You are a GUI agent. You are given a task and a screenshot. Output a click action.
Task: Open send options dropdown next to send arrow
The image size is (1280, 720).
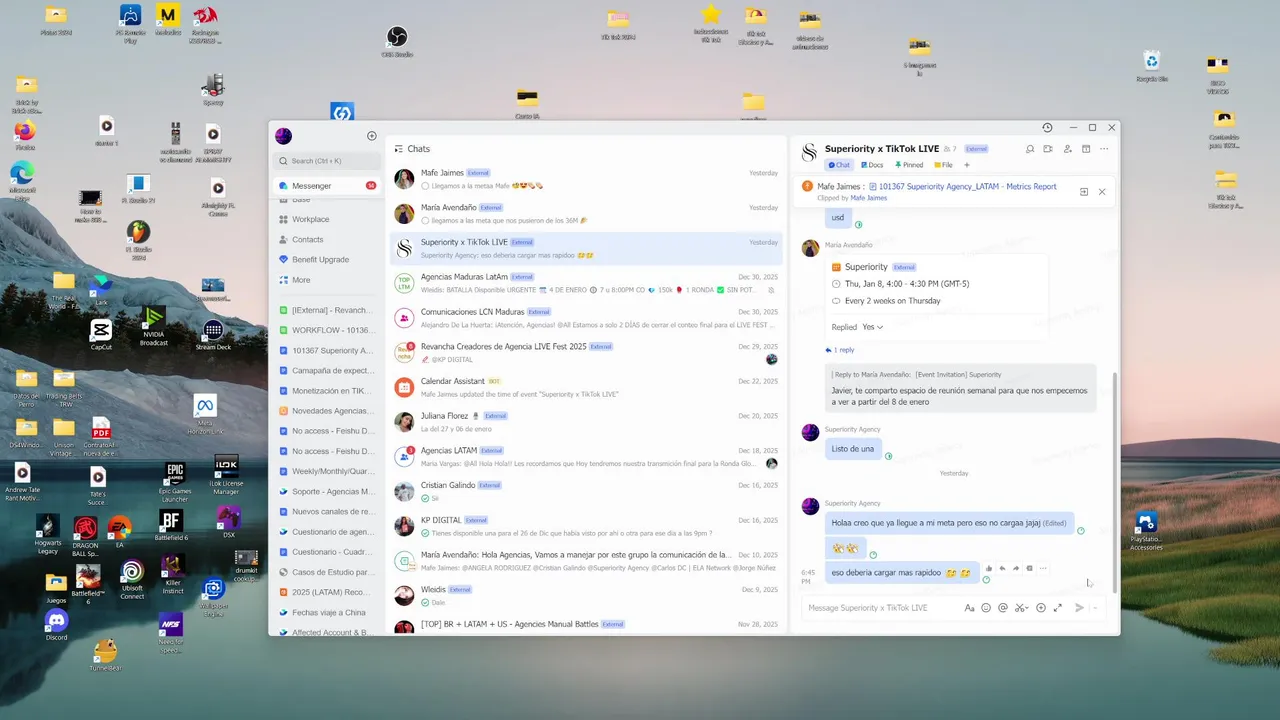click(x=1095, y=608)
